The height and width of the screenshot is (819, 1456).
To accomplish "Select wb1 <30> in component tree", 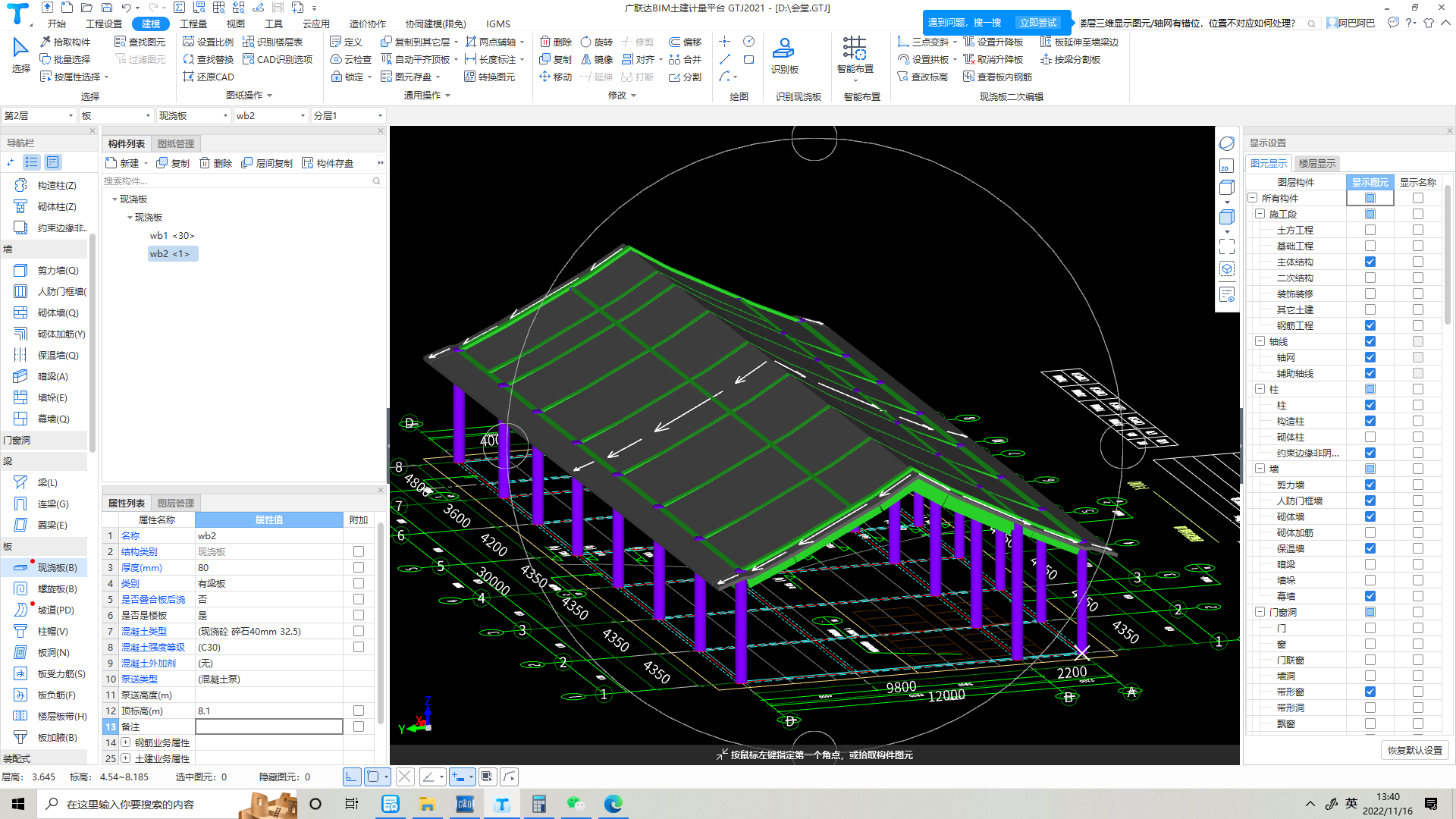I will click(172, 235).
